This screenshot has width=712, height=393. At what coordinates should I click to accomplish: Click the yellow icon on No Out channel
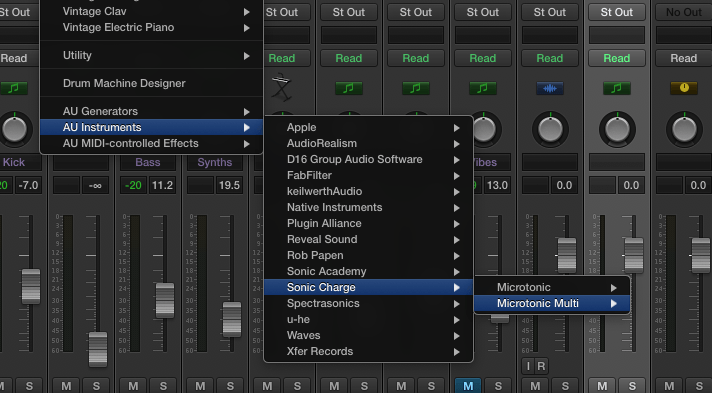click(x=684, y=88)
